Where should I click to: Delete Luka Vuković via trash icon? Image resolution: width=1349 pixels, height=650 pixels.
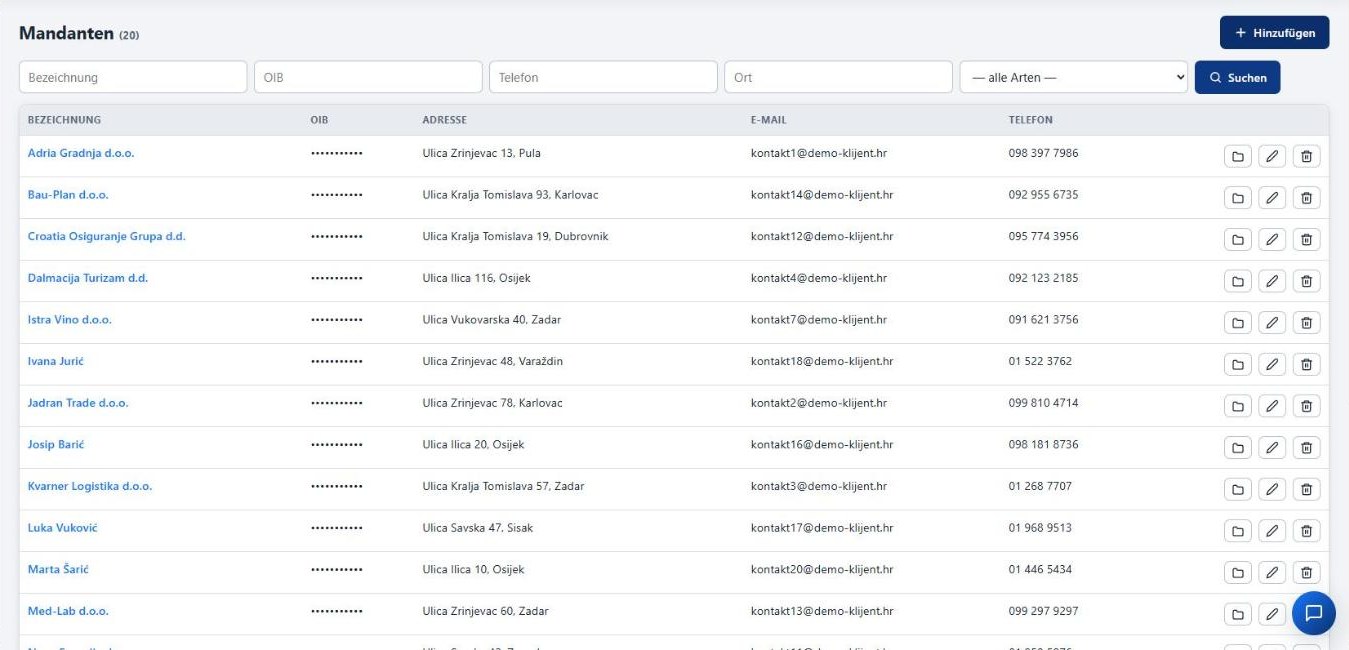1306,532
